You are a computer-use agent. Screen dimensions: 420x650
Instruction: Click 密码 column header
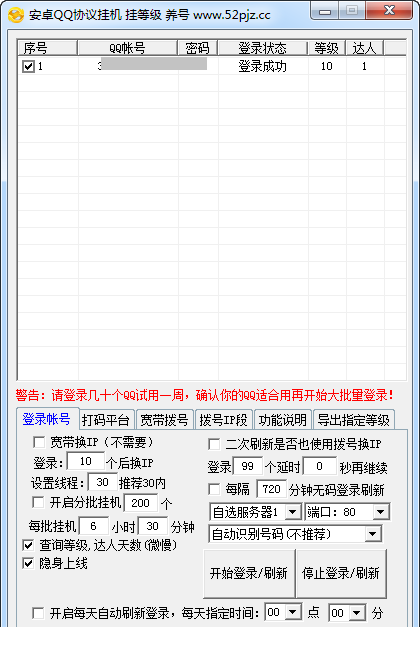(198, 48)
